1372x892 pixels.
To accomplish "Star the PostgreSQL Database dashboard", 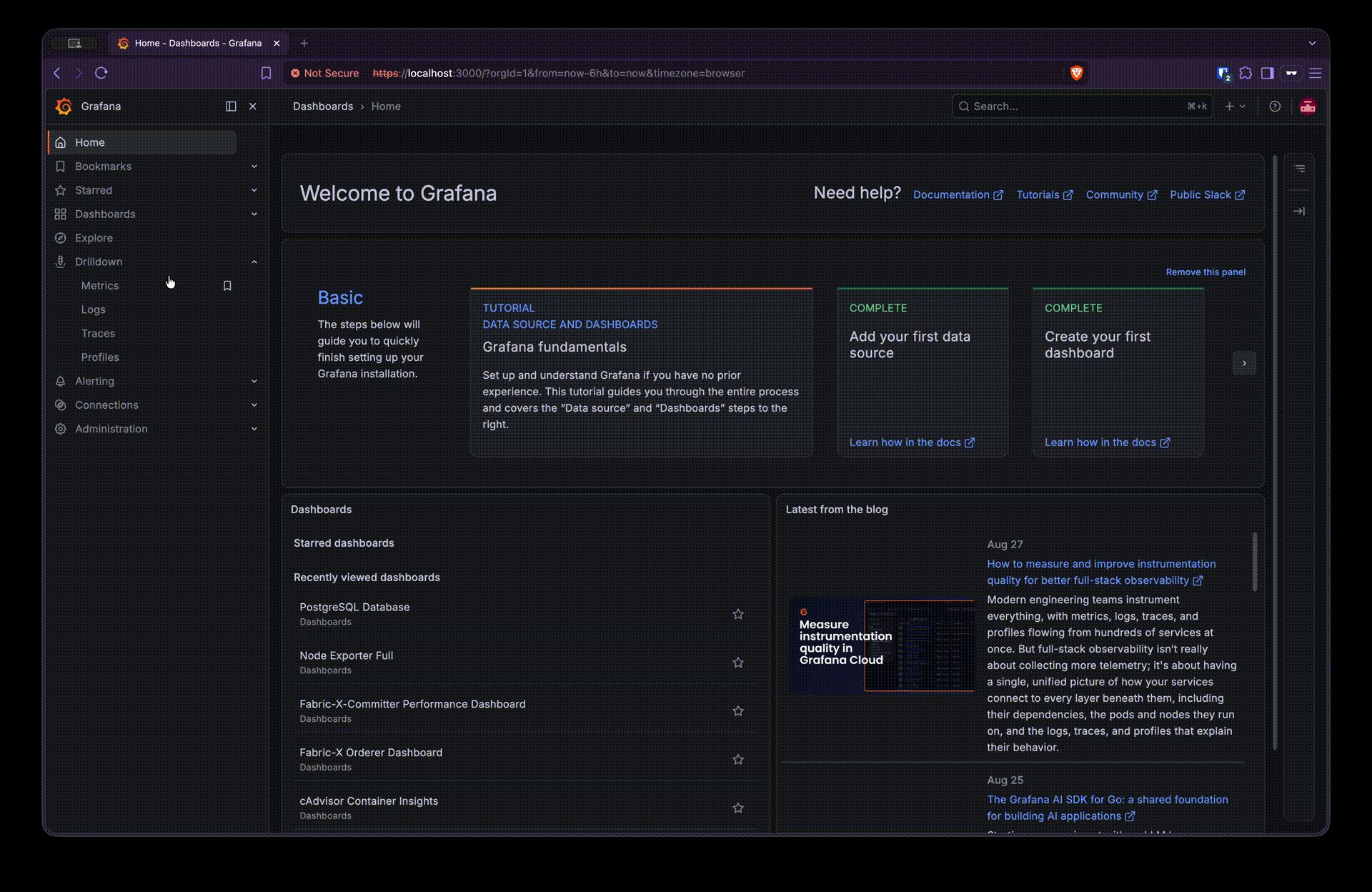I will (x=738, y=614).
